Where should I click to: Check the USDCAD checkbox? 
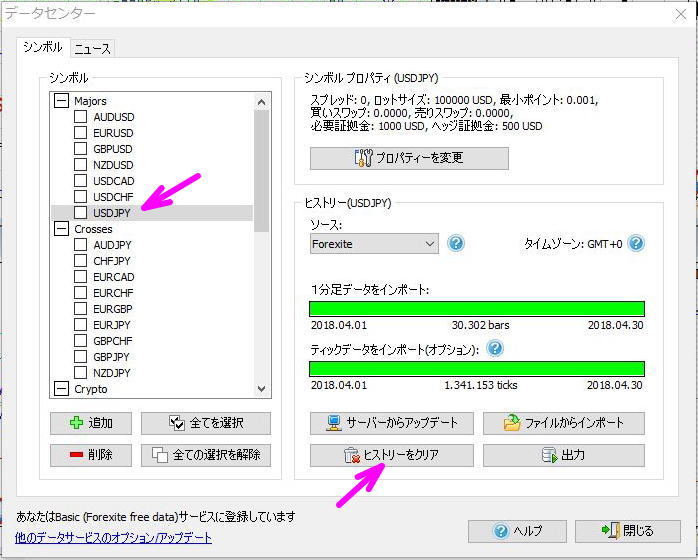[x=81, y=181]
